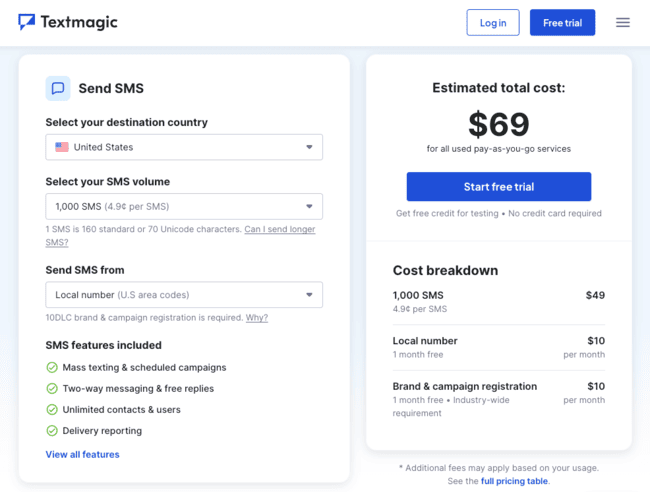Click the Mass texting checkmark icon
Screen dimensions: 650x492
pos(52,367)
